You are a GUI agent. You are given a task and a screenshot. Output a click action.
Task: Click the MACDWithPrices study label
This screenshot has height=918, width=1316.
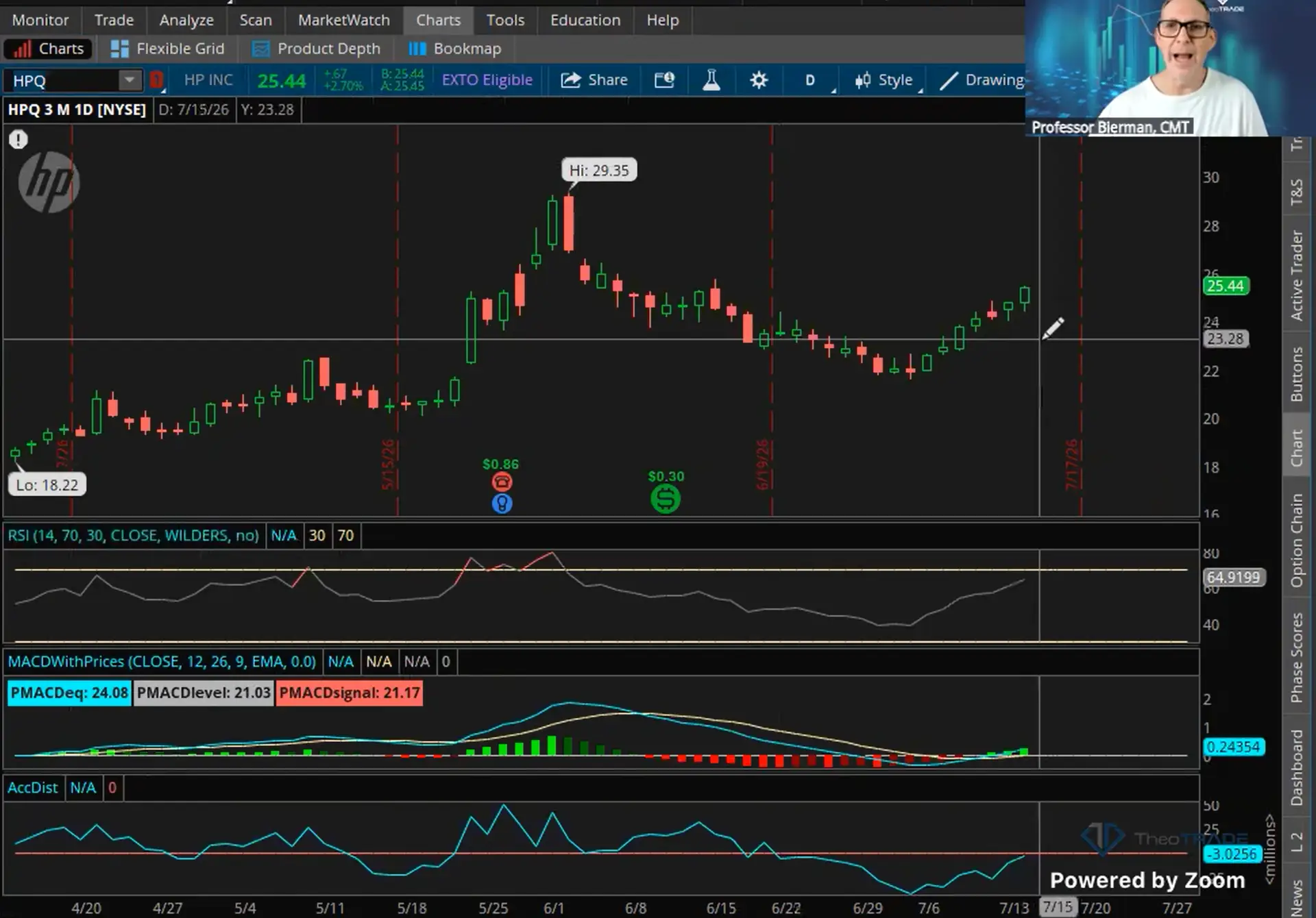(x=162, y=662)
